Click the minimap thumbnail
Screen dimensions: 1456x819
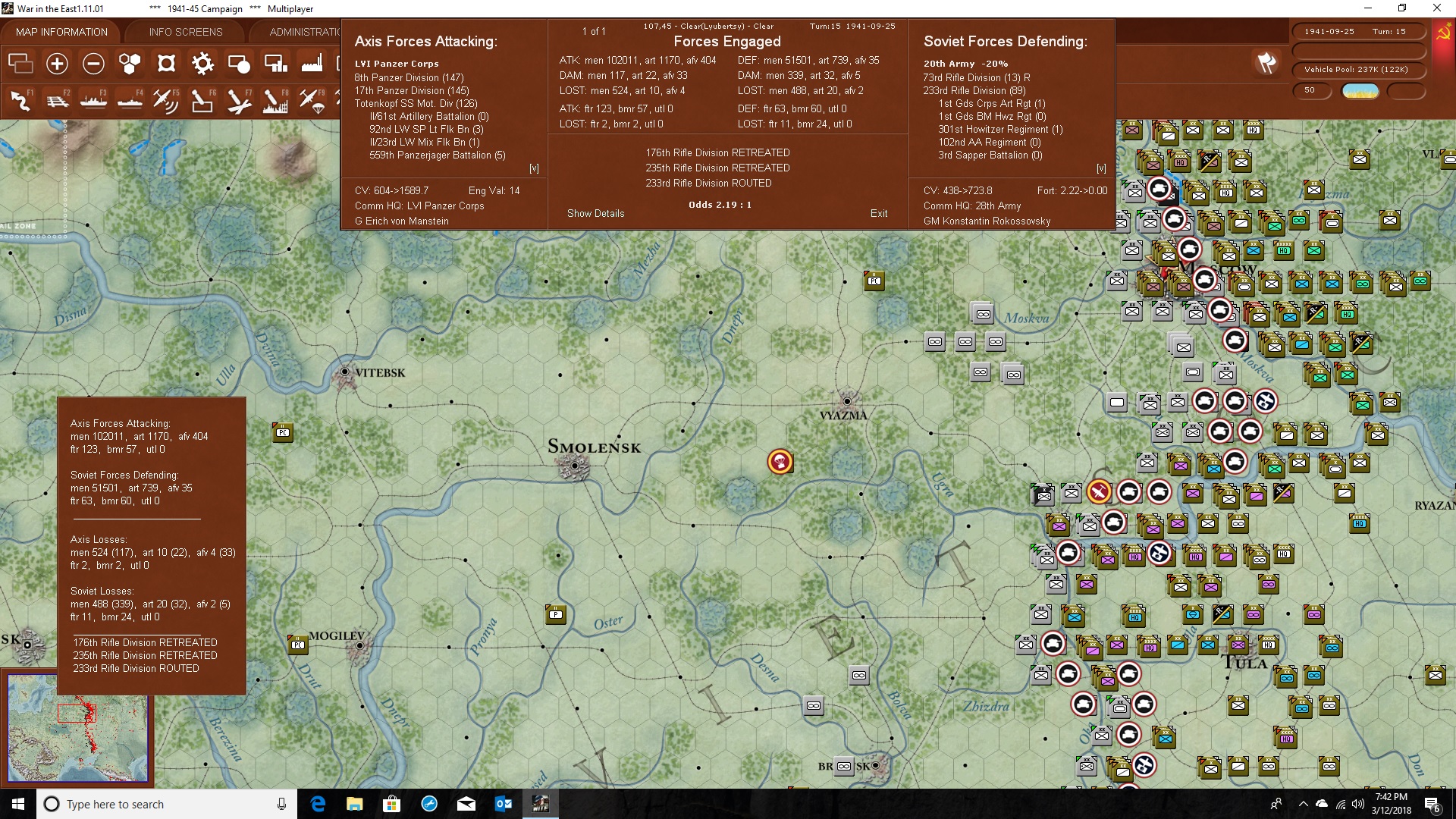pyautogui.click(x=77, y=728)
